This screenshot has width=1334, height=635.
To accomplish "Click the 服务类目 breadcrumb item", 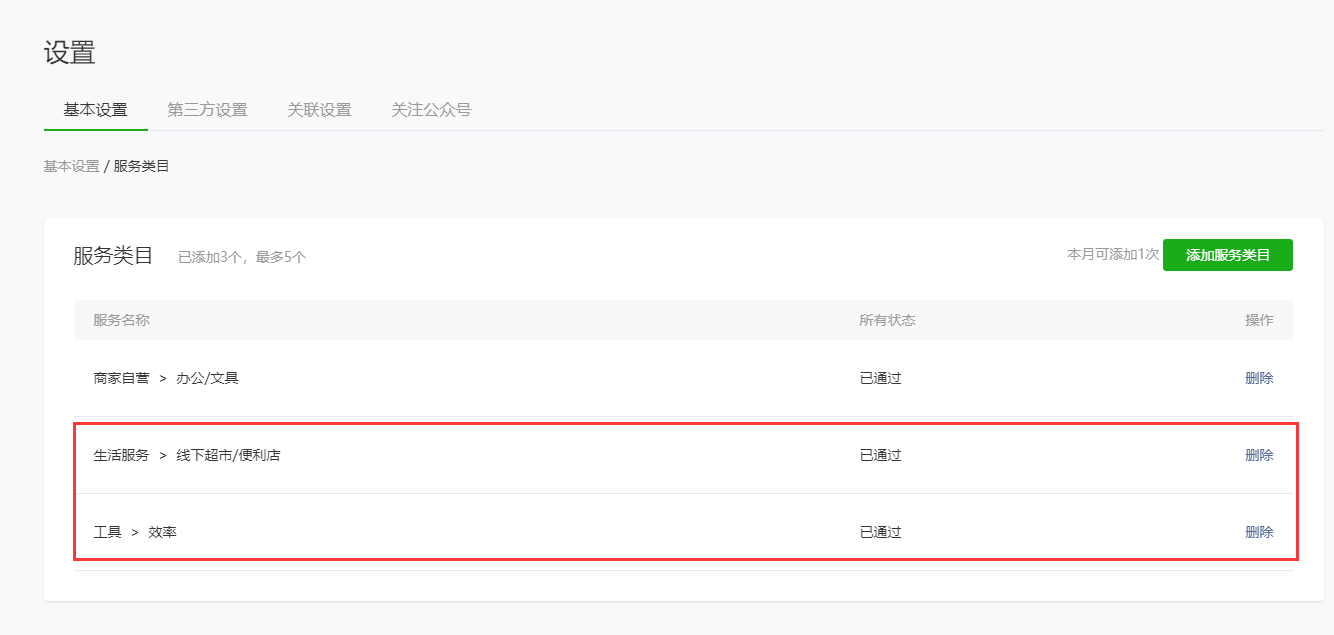I will (141, 166).
